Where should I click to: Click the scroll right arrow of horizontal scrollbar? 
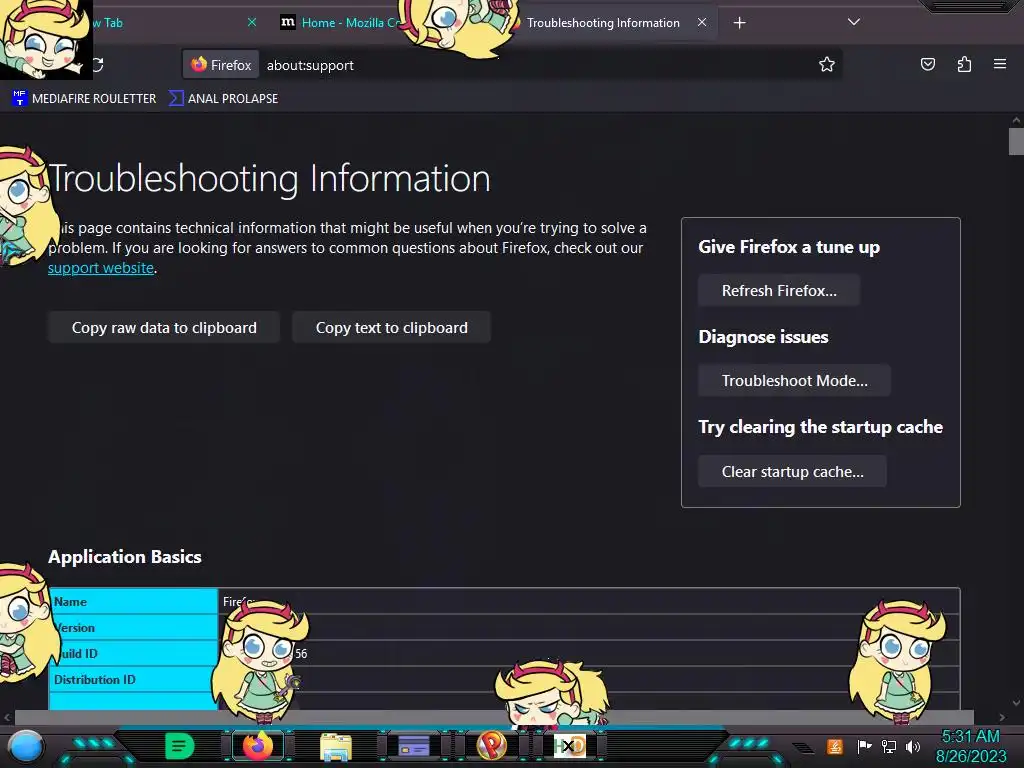[1002, 717]
